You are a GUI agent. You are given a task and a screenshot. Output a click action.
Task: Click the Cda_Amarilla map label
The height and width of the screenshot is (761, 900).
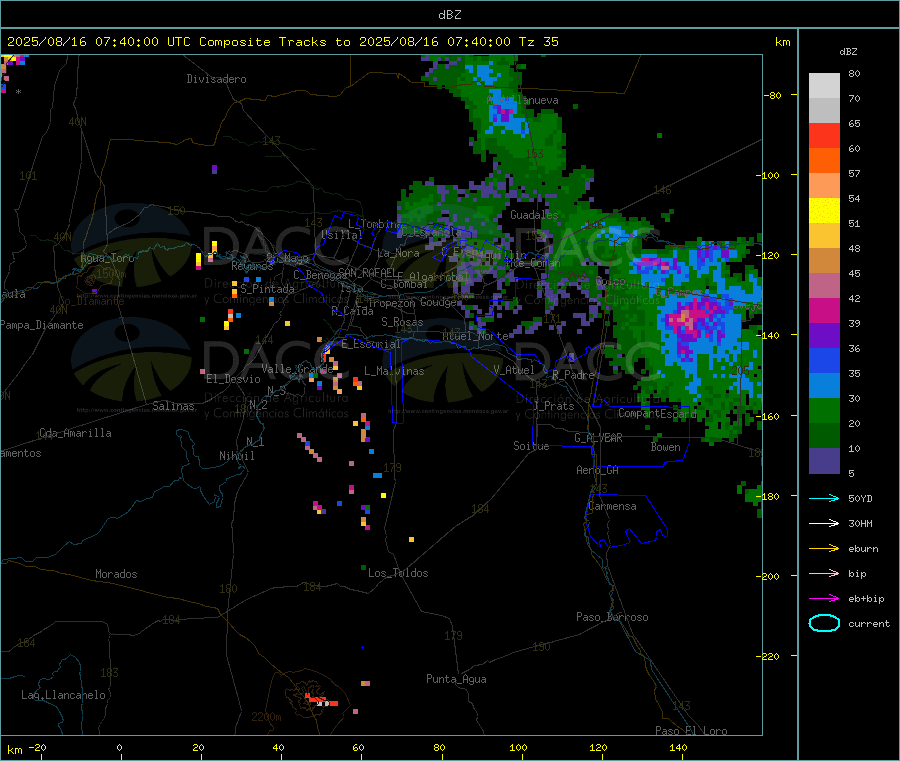(75, 433)
